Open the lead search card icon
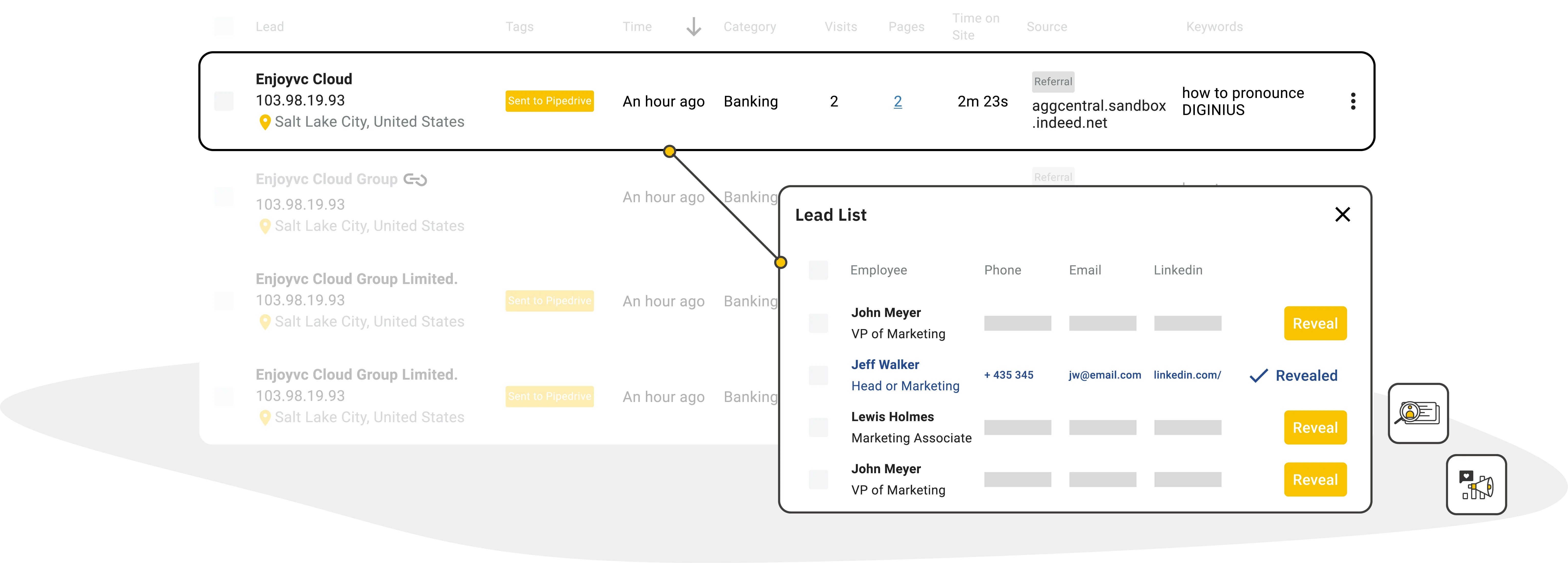The width and height of the screenshot is (1568, 563). pyautogui.click(x=1418, y=414)
